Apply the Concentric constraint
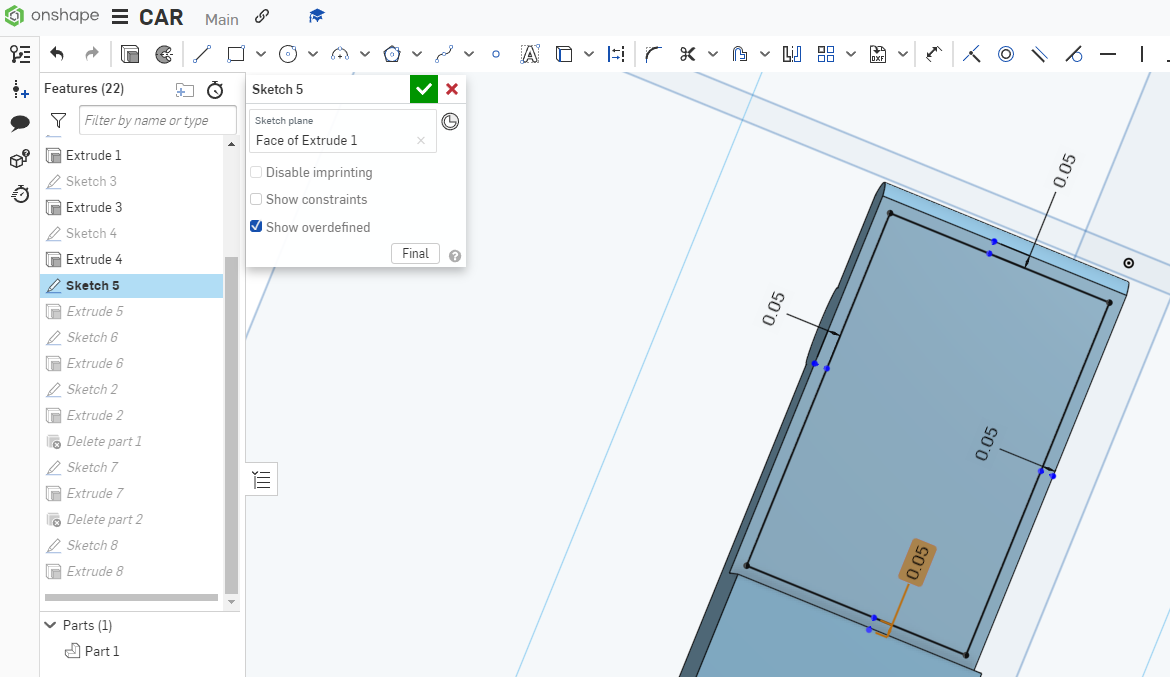 1006,54
